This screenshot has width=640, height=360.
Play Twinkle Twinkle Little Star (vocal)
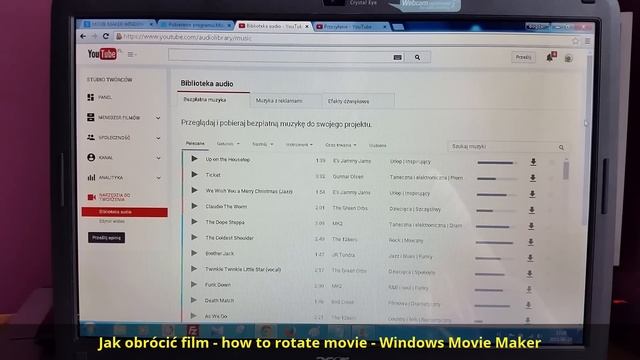click(194, 269)
